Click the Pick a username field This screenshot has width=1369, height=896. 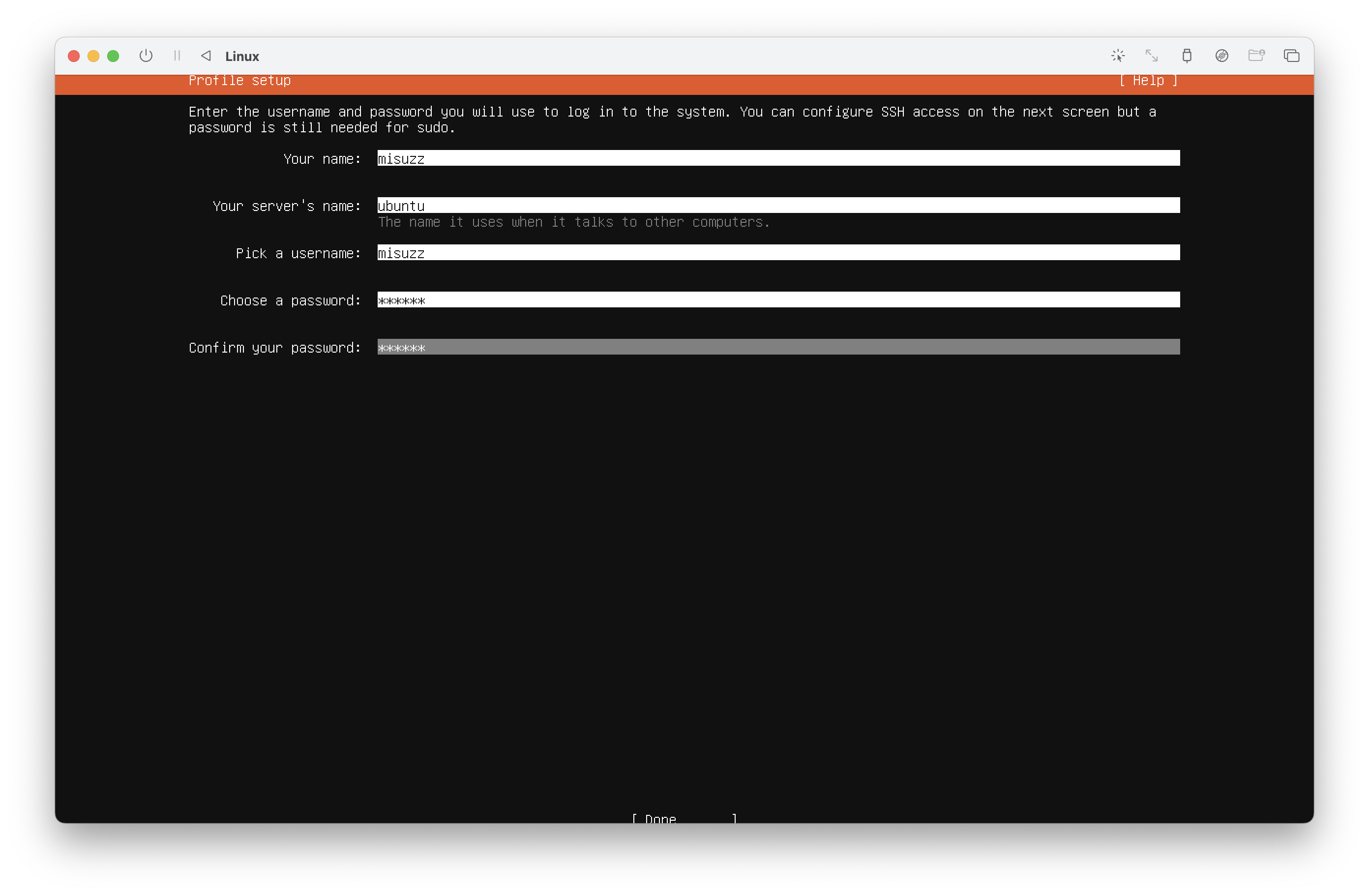(x=777, y=252)
